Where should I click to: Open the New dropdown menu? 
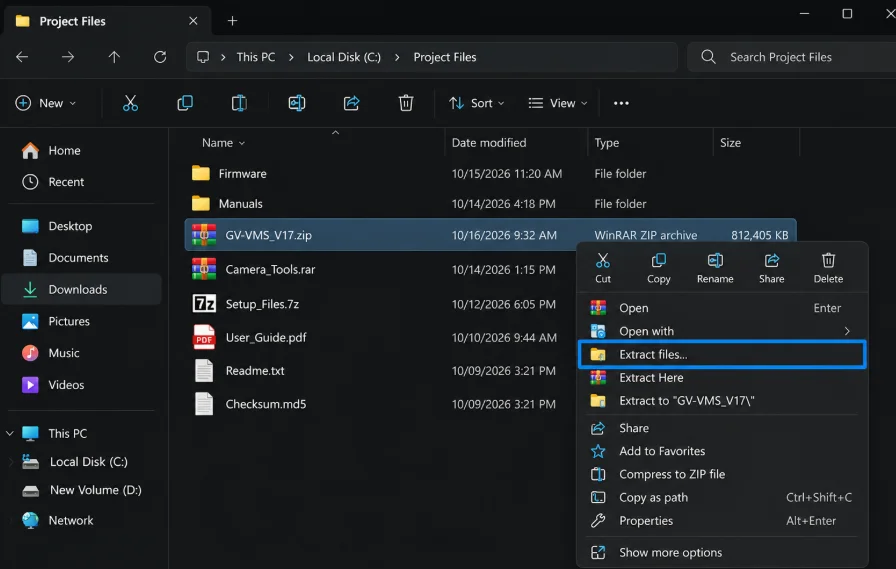[x=46, y=103]
